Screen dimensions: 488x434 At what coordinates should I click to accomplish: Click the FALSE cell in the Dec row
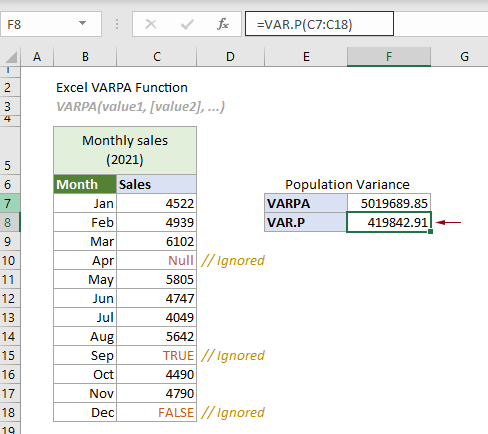coord(157,412)
